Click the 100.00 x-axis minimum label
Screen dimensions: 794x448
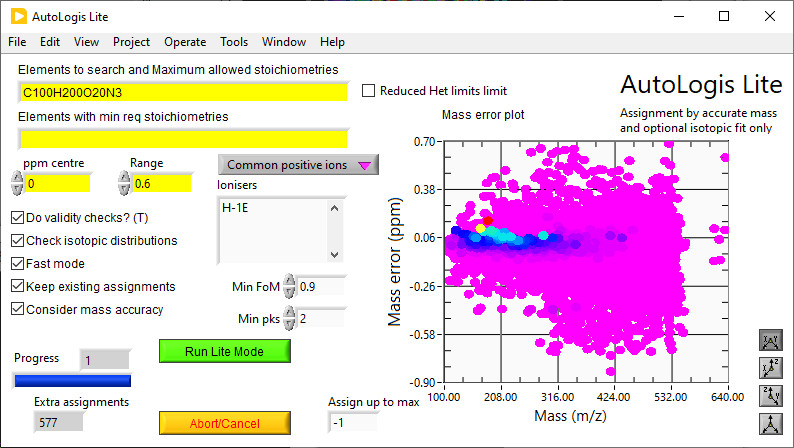444,397
